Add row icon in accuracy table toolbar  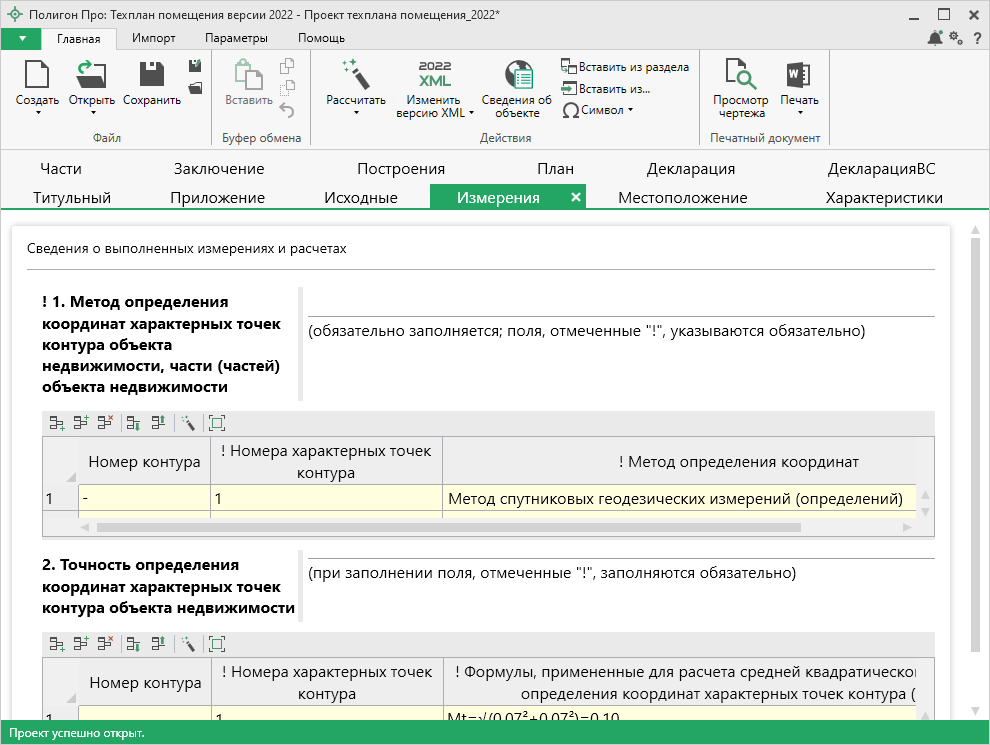coord(57,644)
